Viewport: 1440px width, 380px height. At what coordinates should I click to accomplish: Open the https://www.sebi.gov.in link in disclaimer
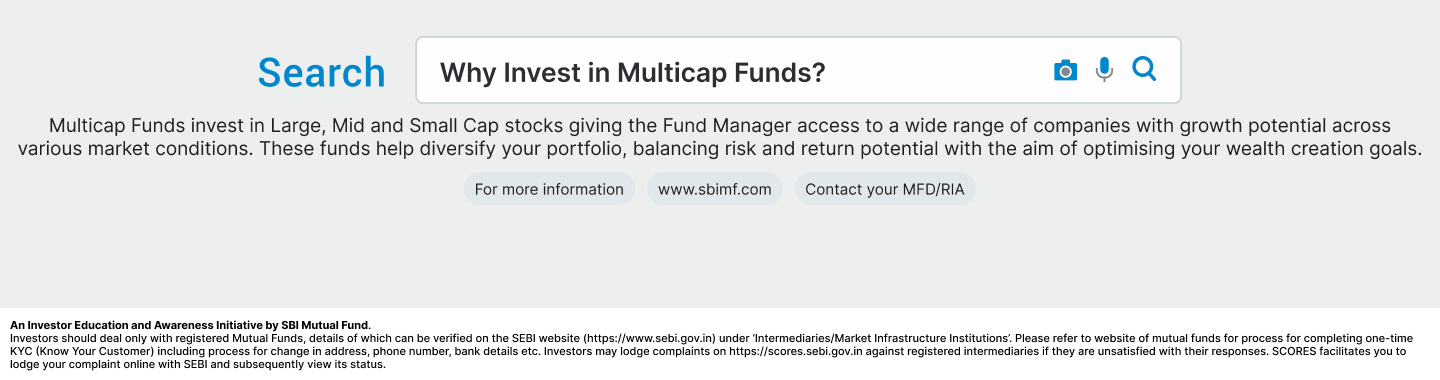tap(649, 339)
